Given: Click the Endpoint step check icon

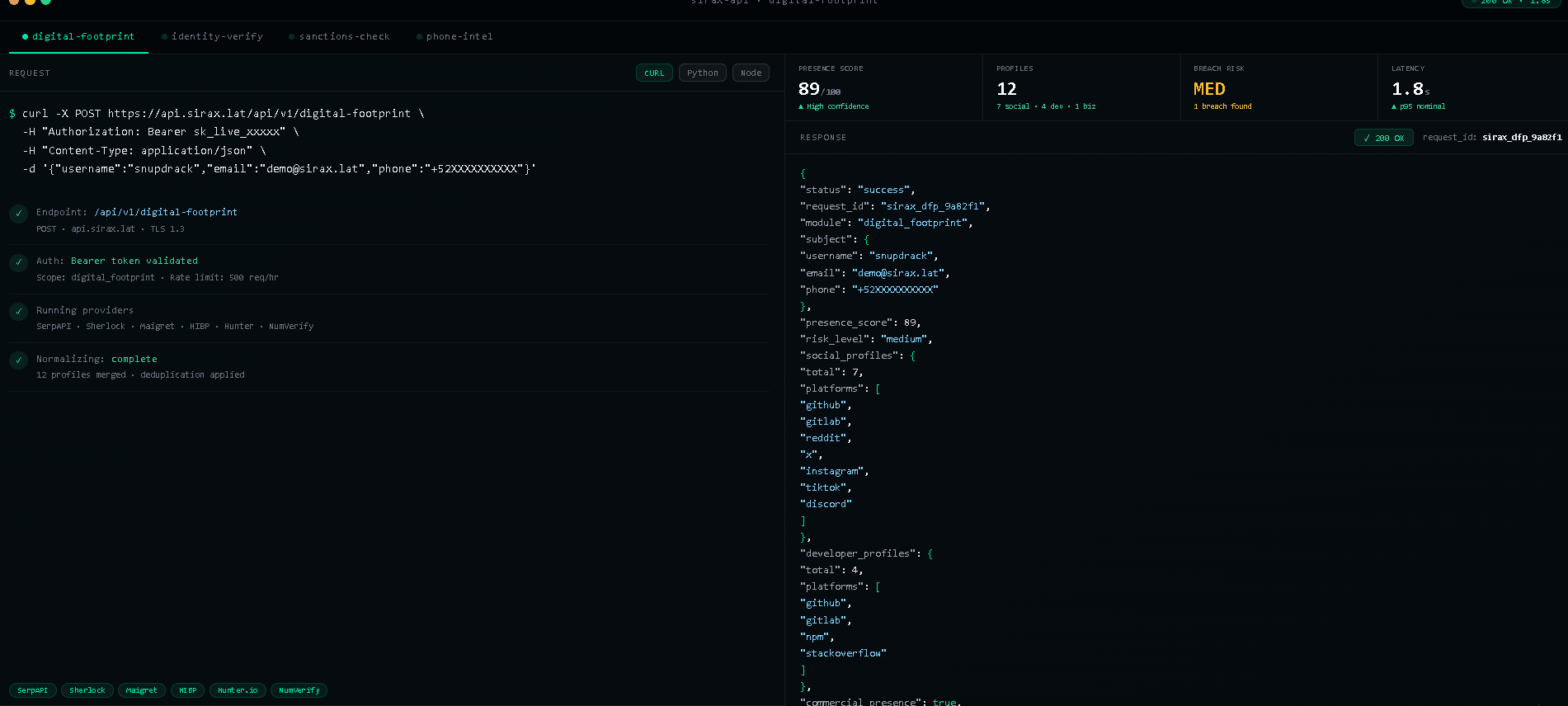Looking at the screenshot, I should 18,214.
